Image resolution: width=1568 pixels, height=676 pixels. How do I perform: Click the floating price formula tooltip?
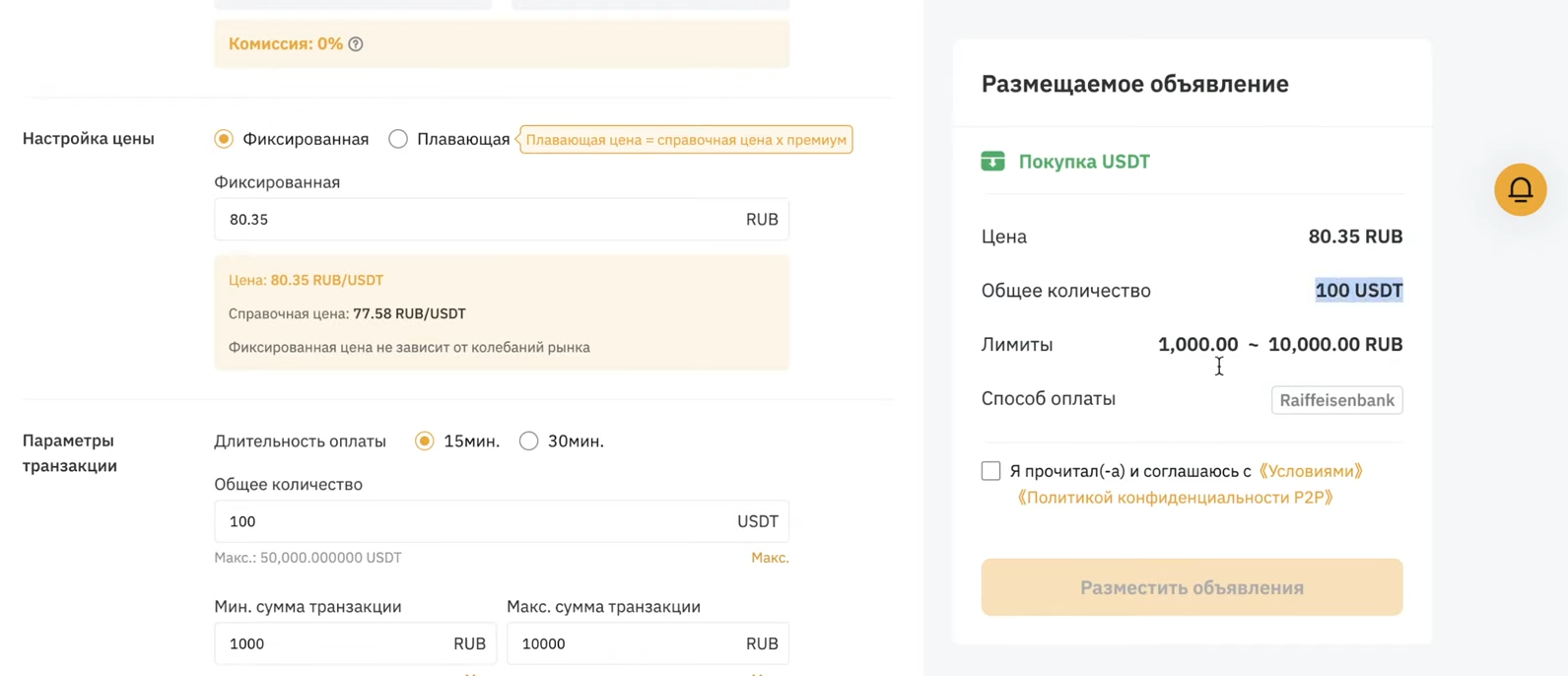coord(686,140)
